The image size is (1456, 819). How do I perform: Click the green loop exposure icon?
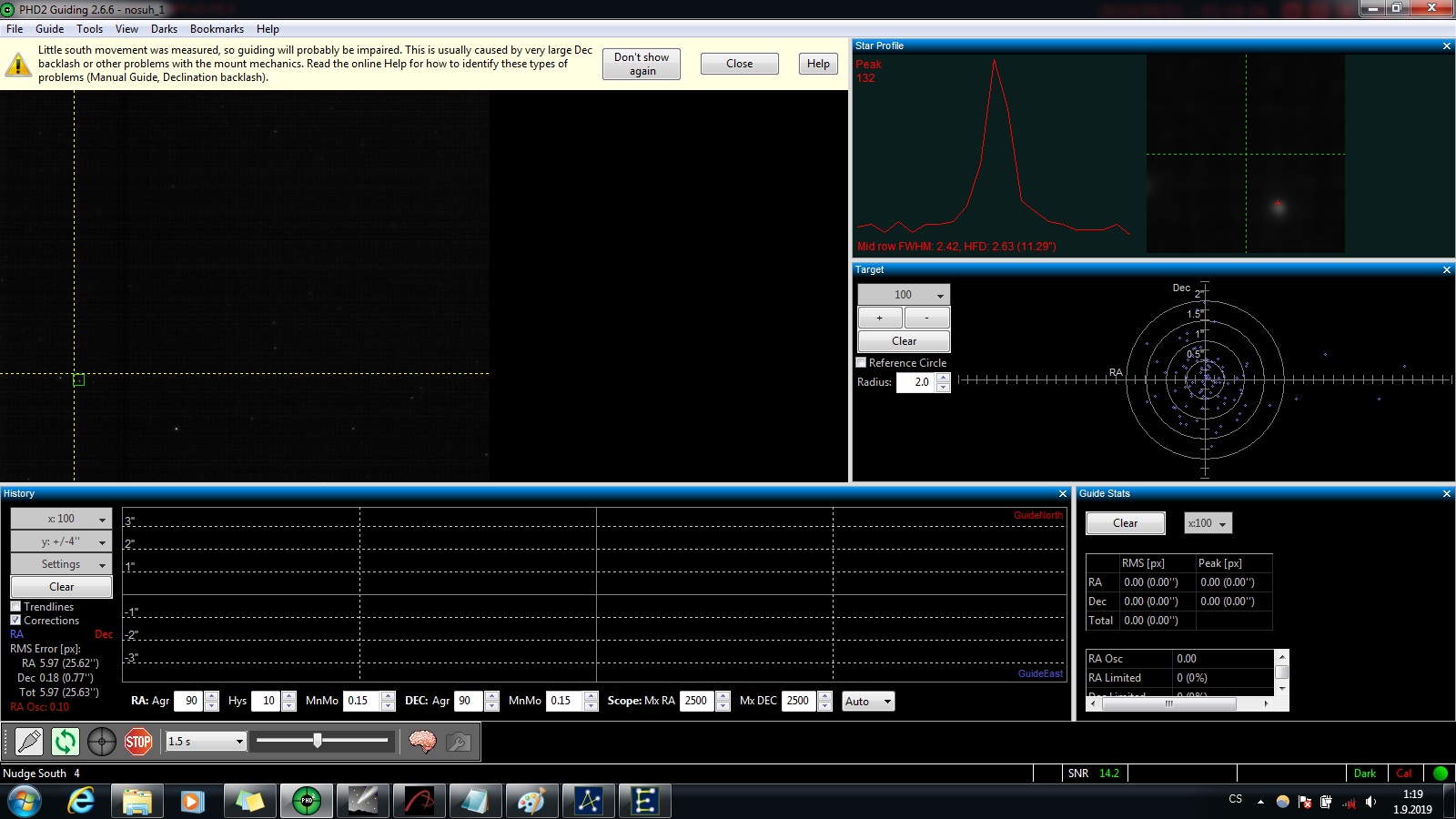pos(66,743)
